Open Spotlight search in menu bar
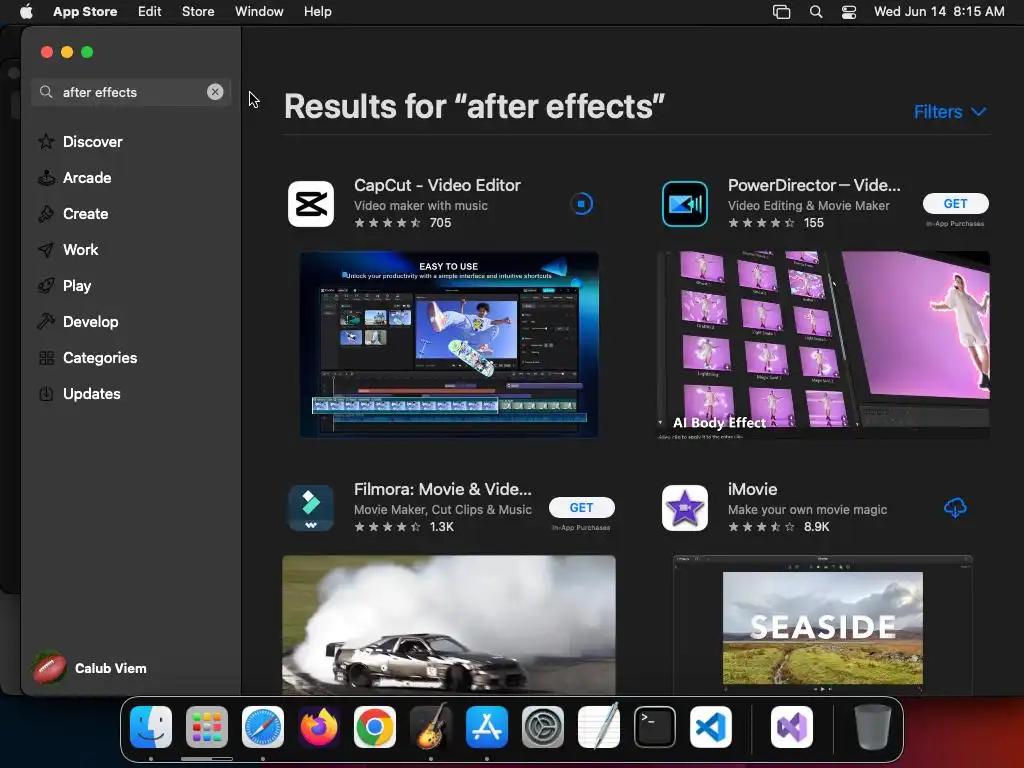1024x768 pixels. 816,12
